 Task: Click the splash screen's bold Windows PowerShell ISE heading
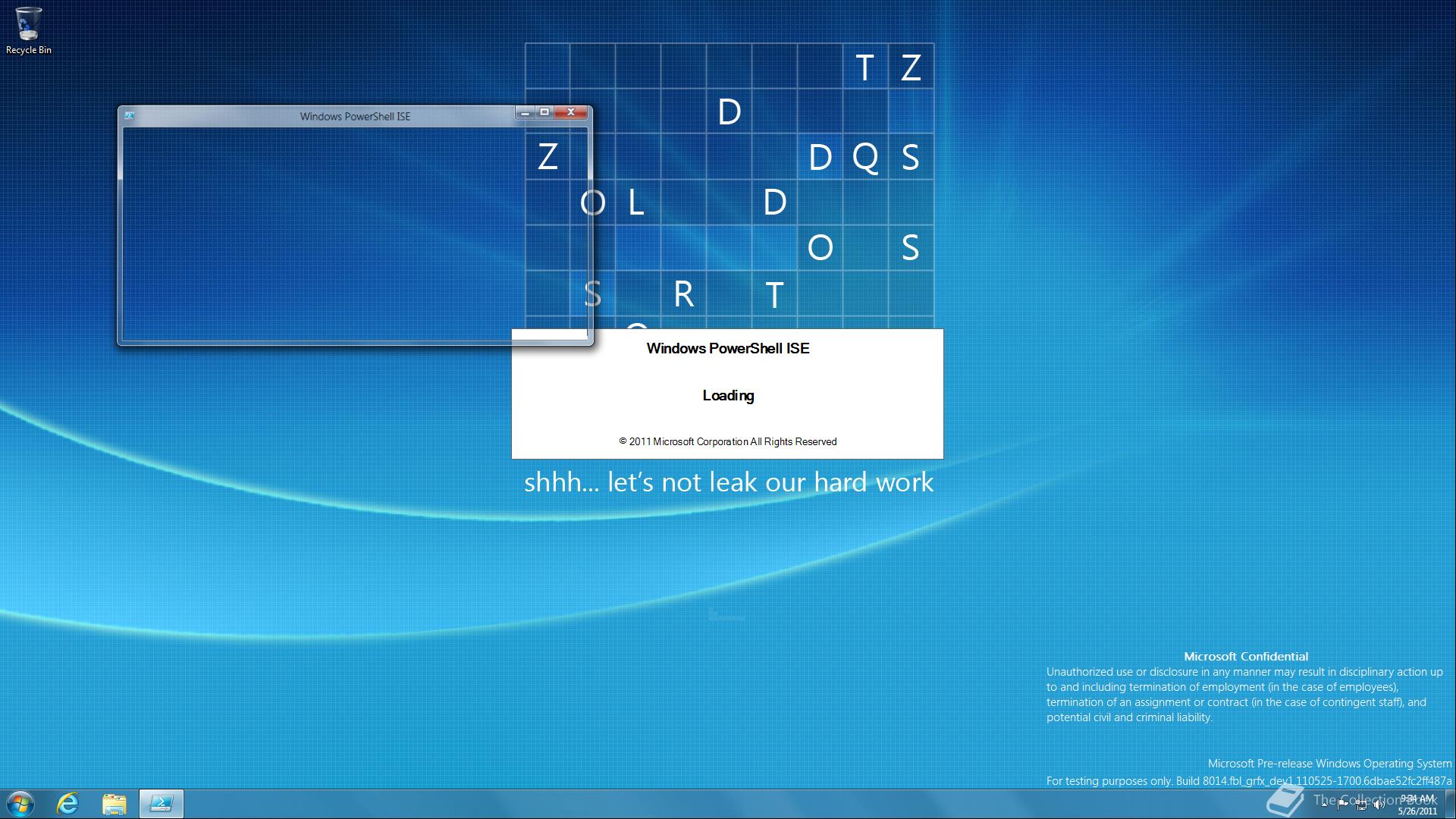pos(728,348)
